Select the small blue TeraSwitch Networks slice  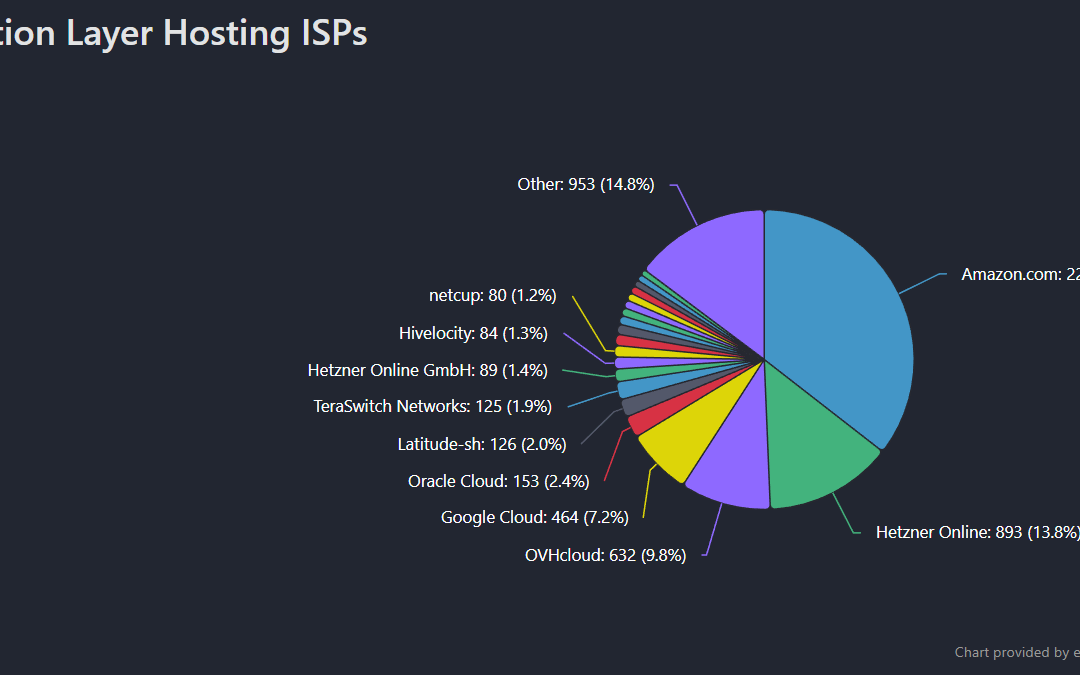point(628,390)
